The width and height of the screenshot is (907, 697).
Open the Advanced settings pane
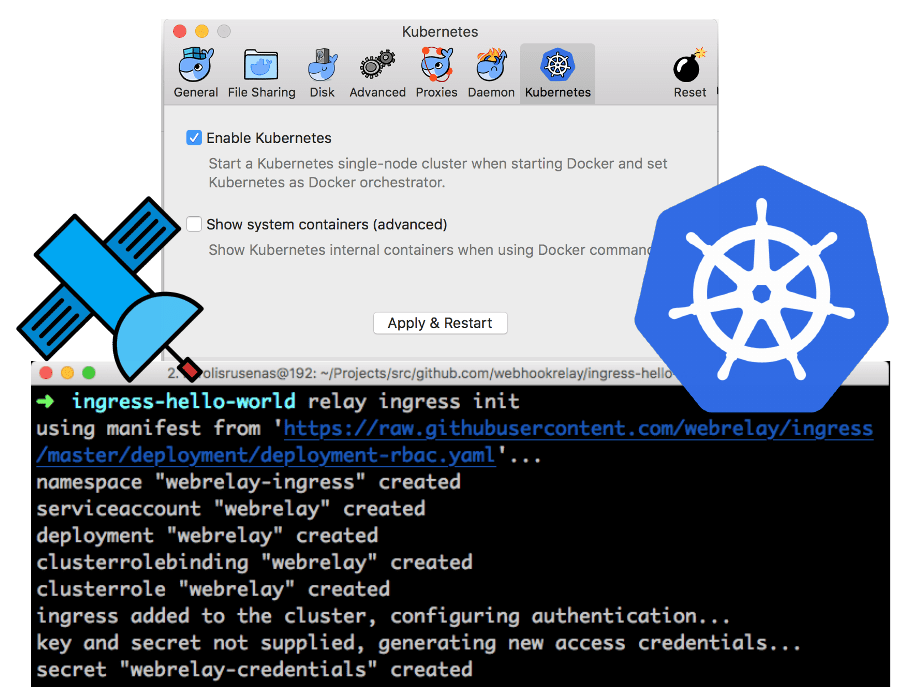pyautogui.click(x=377, y=70)
